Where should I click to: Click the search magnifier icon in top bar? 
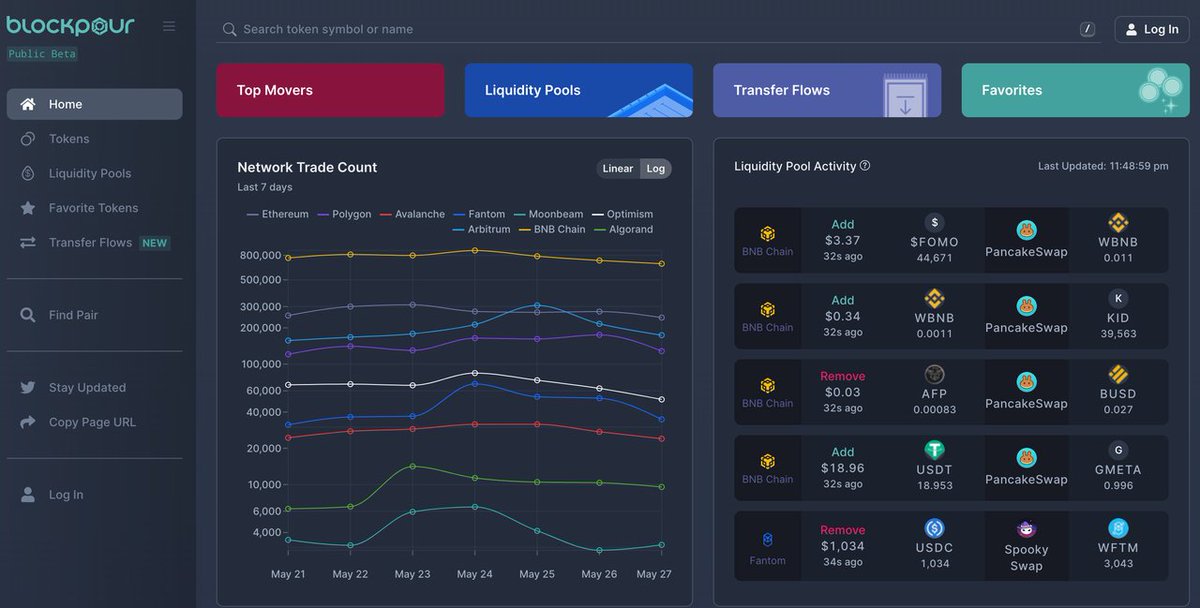click(x=230, y=30)
